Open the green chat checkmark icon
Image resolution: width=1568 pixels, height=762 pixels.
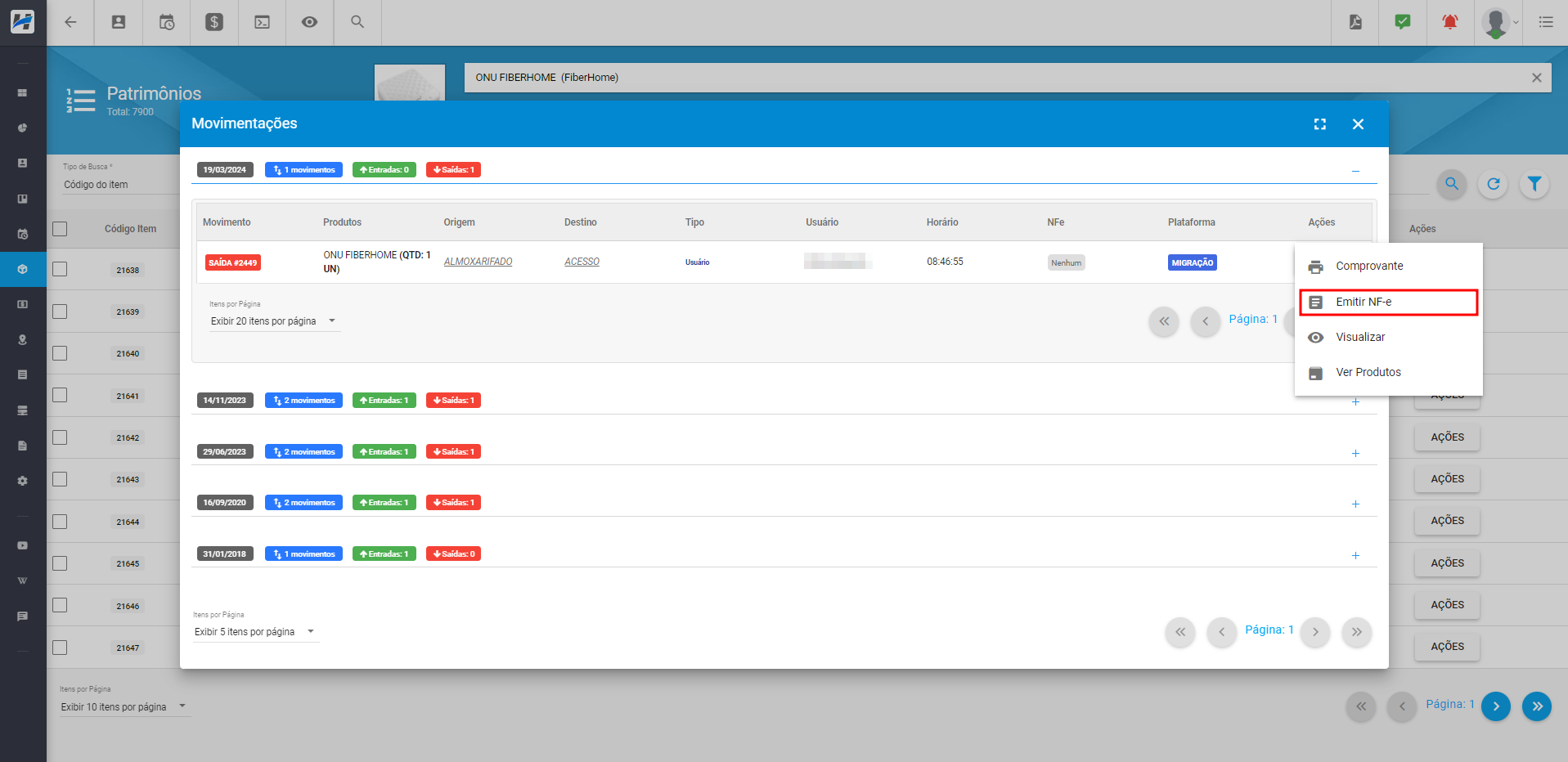pyautogui.click(x=1403, y=22)
